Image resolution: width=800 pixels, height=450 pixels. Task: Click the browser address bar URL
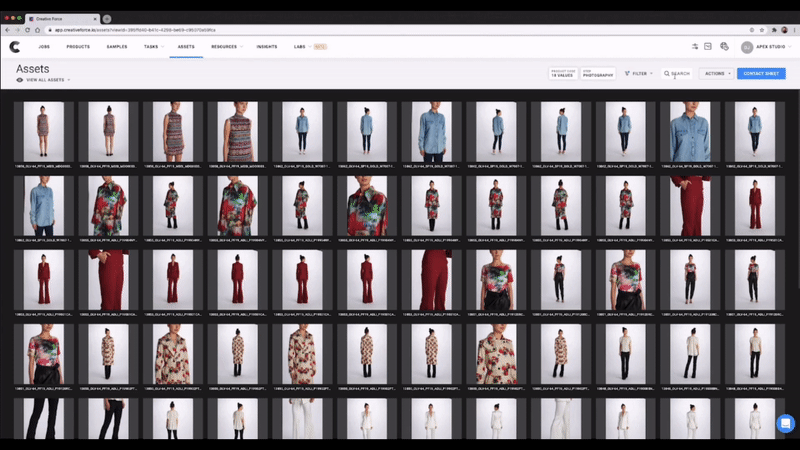point(135,30)
